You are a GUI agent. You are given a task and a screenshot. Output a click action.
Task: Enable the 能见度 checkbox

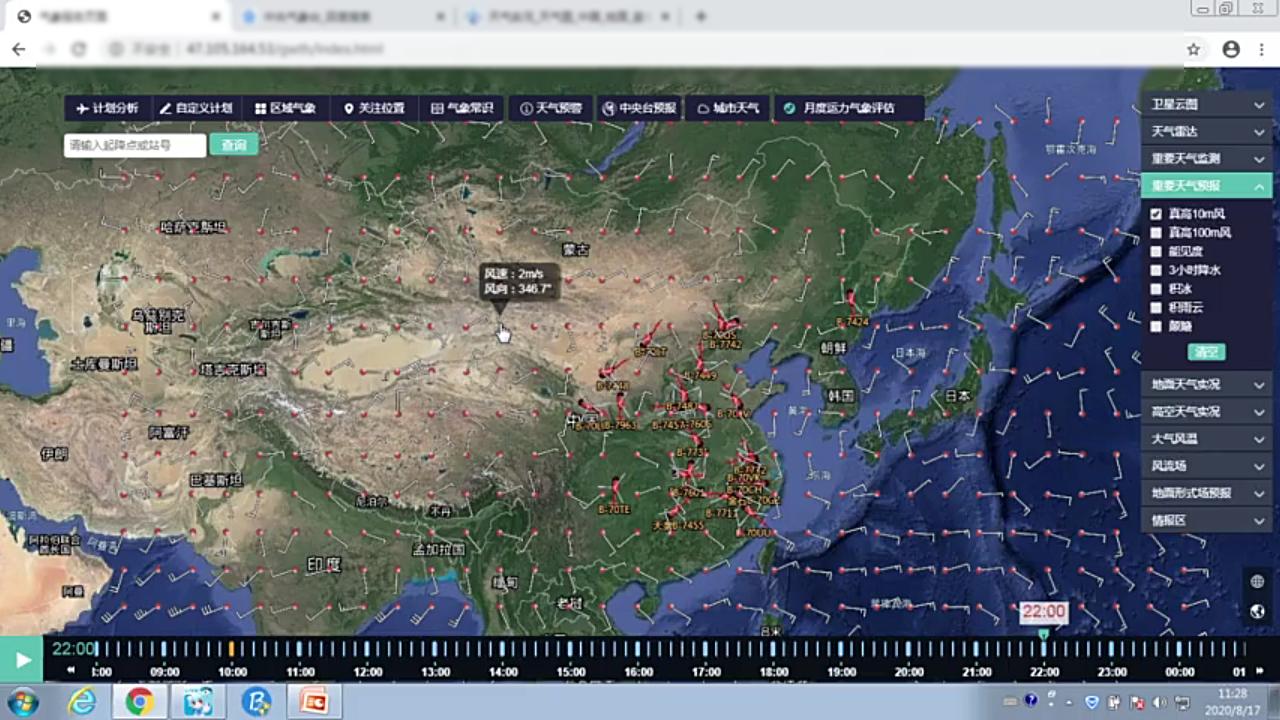tap(1156, 251)
